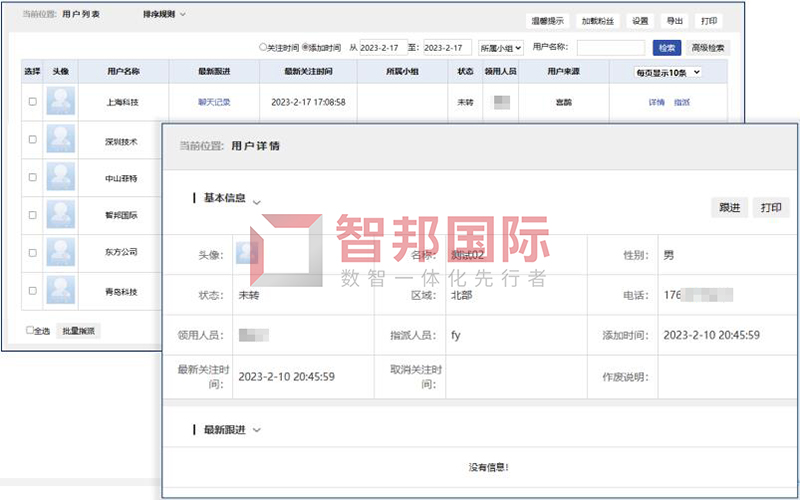Image resolution: width=800 pixels, height=500 pixels.
Task: Open the 所属小组 dropdown
Action: (x=501, y=48)
